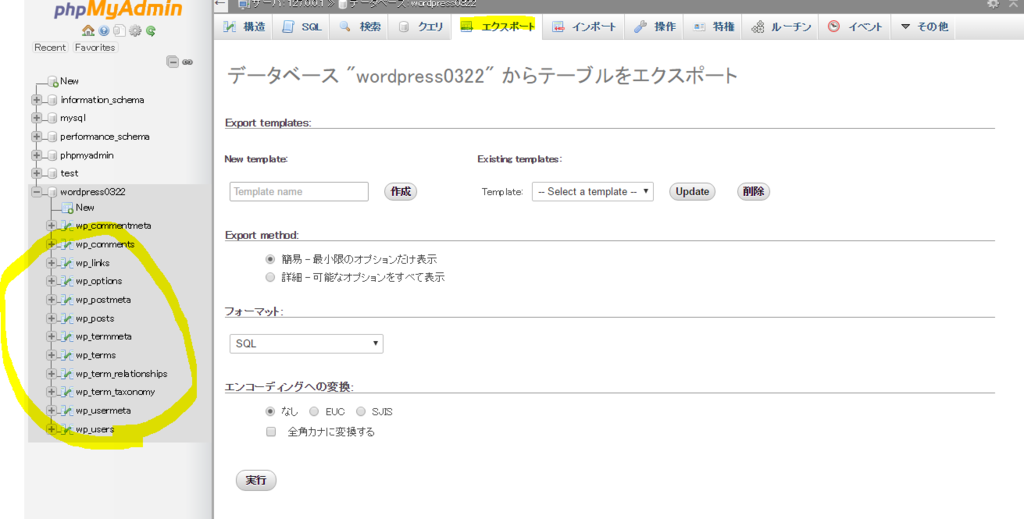Click wp_options table icon
The height and width of the screenshot is (519, 1024).
[66, 281]
